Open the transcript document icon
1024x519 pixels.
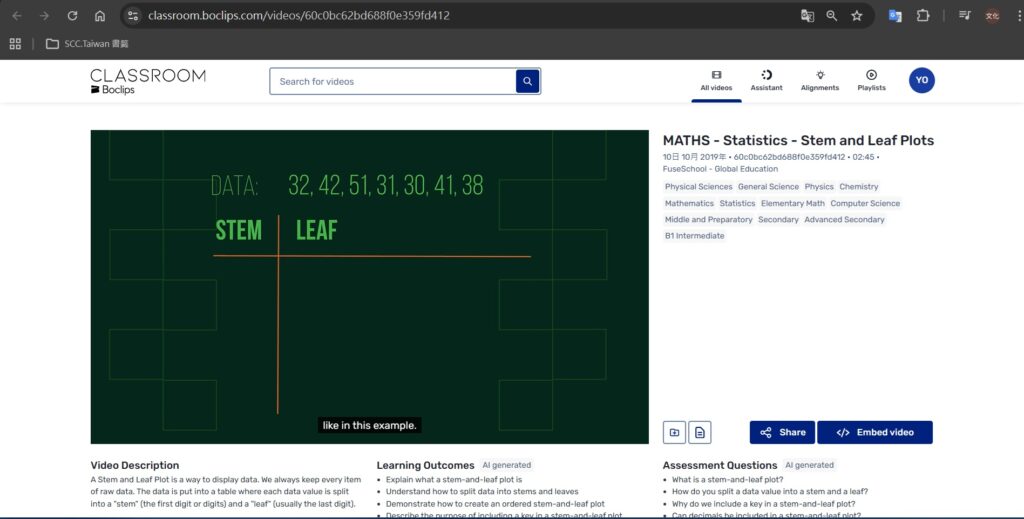pyautogui.click(x=700, y=432)
